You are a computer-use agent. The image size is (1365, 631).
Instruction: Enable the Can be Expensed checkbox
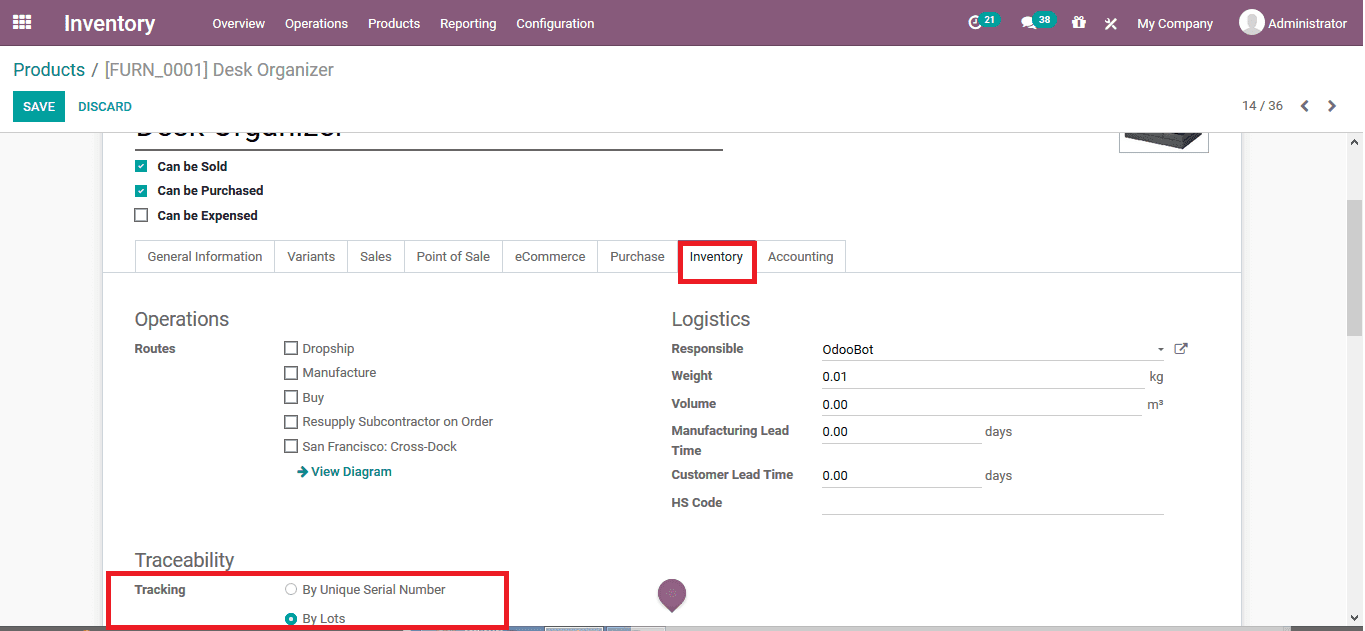point(141,215)
